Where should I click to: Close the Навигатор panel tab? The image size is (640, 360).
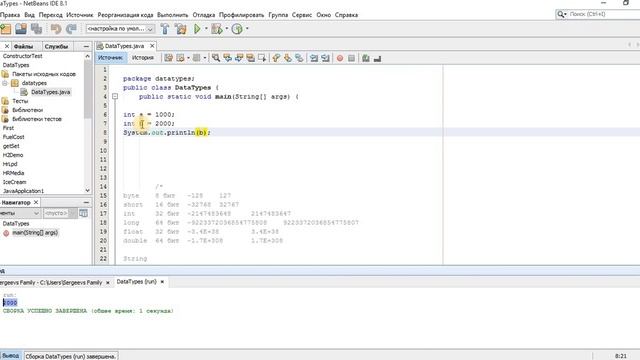[x=36, y=202]
